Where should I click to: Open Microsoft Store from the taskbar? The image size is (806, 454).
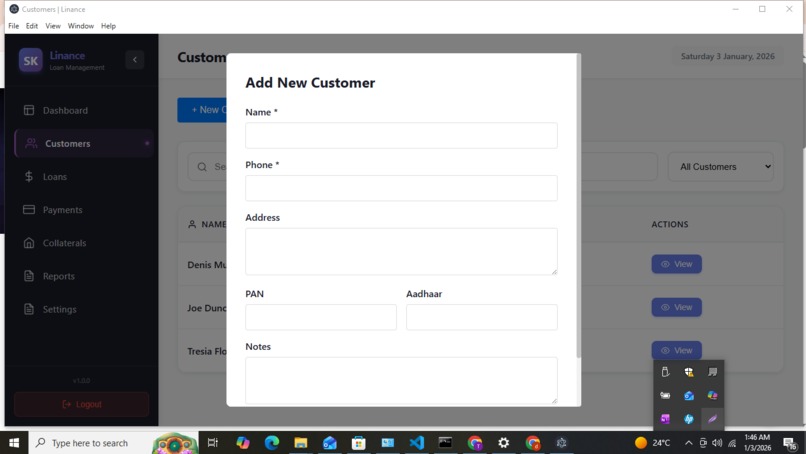pos(358,443)
